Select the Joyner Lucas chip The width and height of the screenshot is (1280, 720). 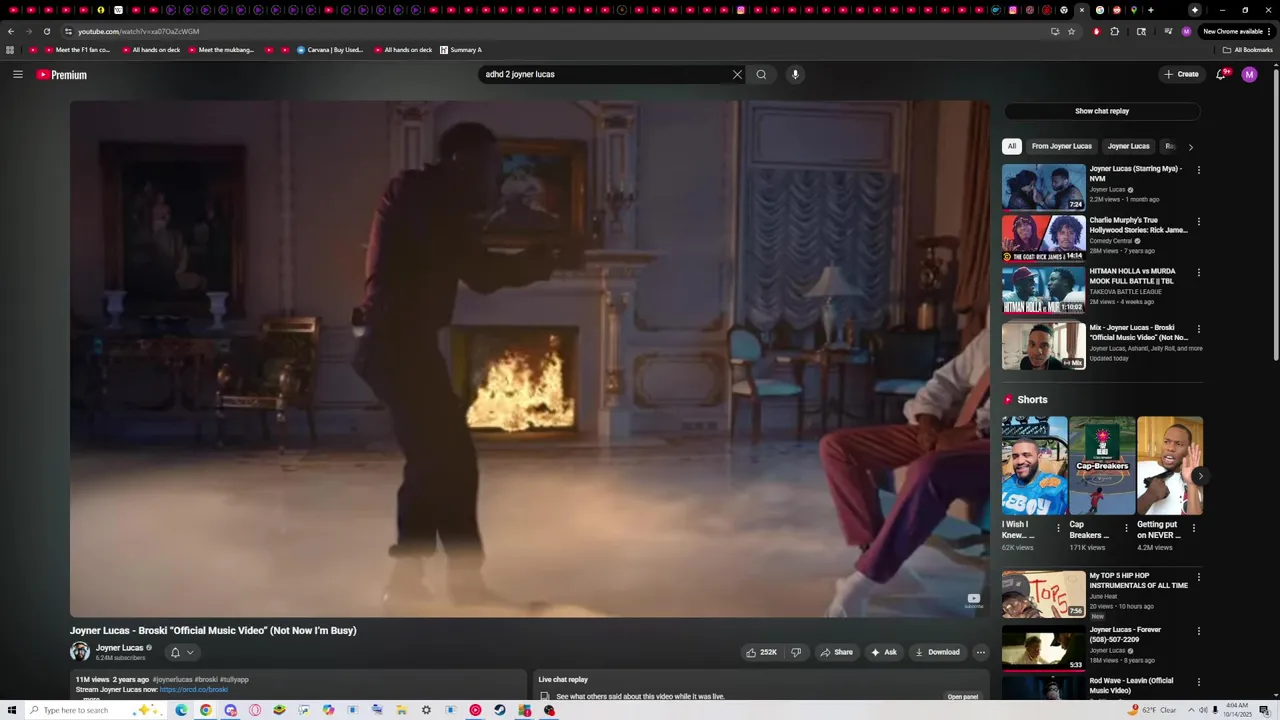click(x=1128, y=146)
